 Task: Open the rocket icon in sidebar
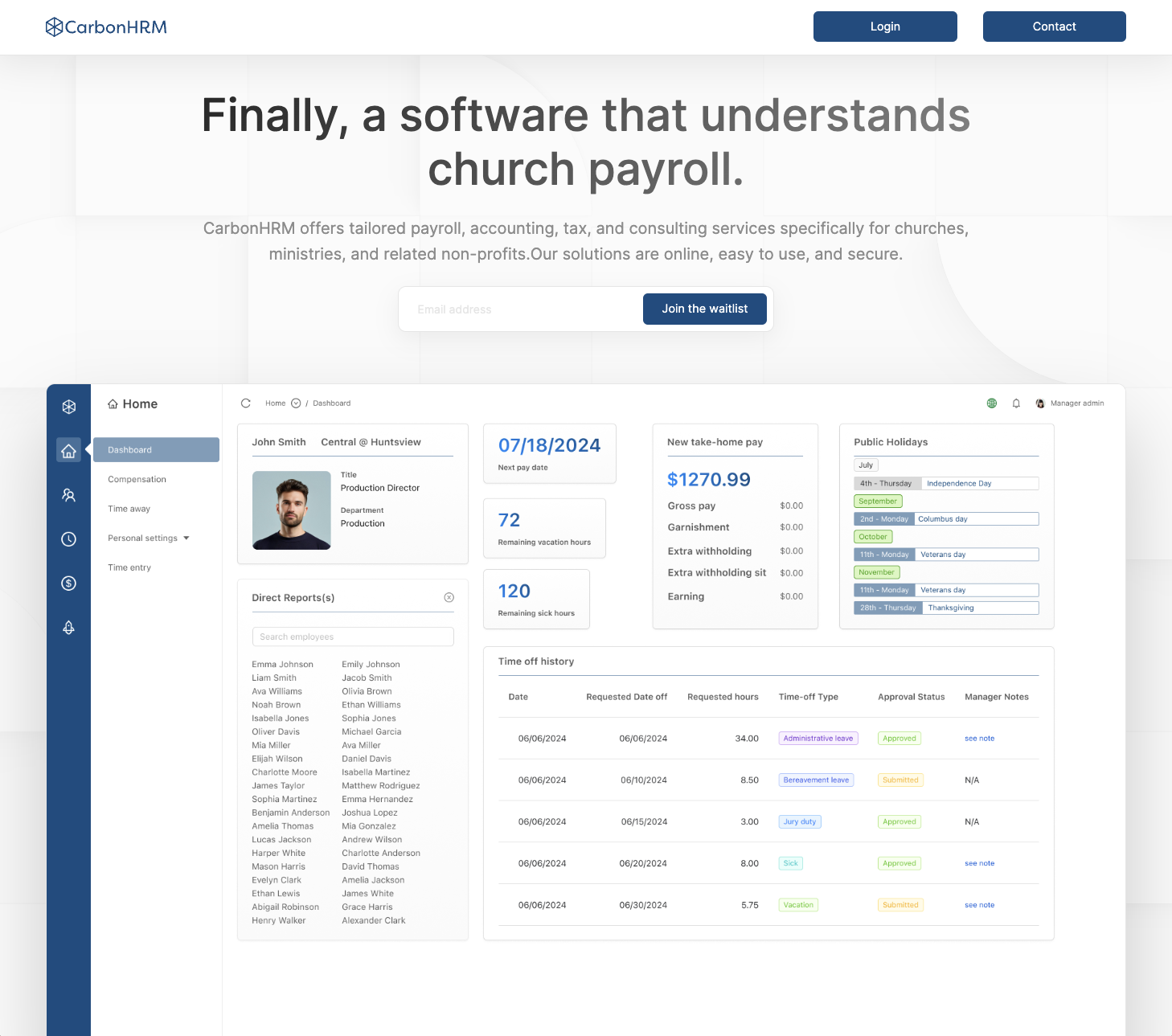point(69,628)
